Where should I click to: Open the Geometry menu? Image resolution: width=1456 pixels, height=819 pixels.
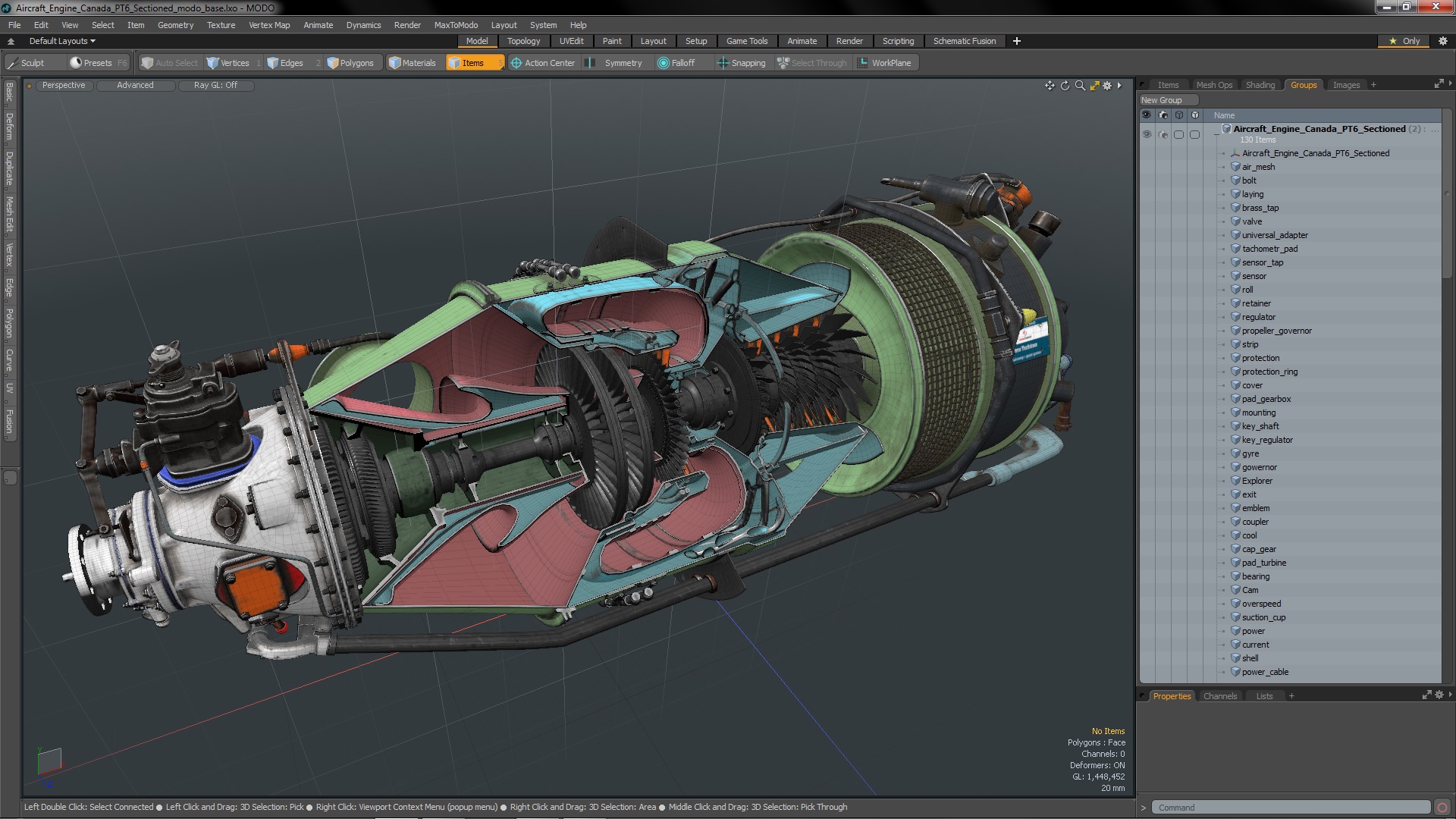tap(175, 25)
